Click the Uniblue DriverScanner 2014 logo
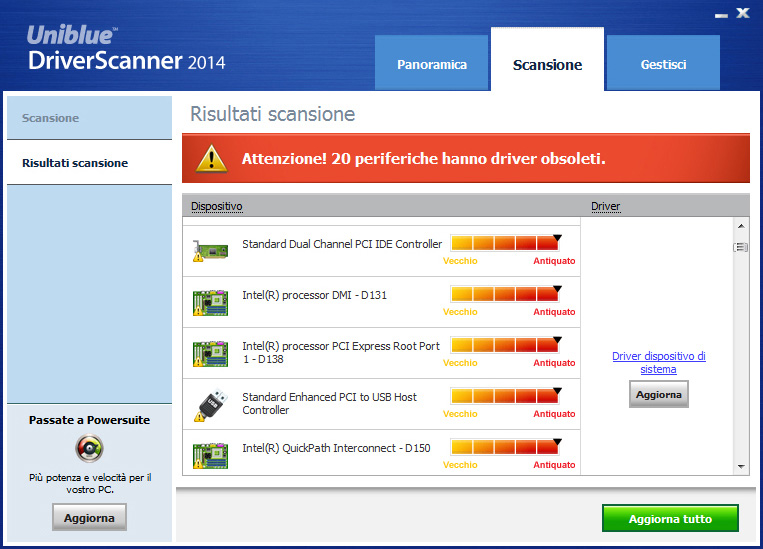The image size is (763, 549). pos(126,49)
